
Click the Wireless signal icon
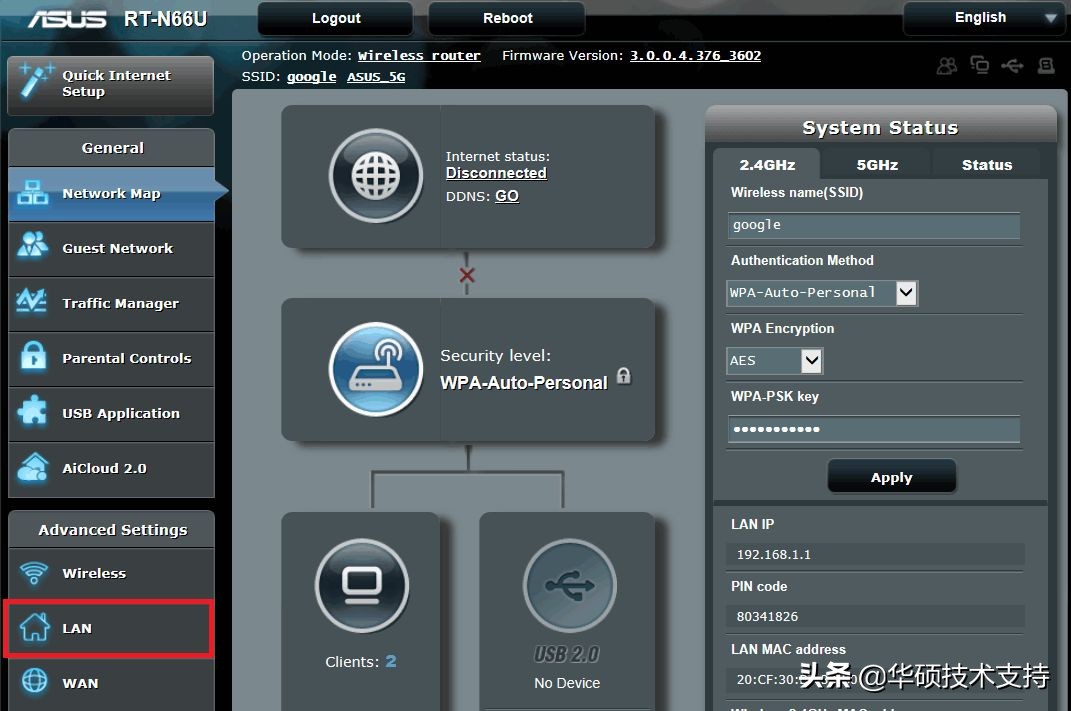point(33,572)
